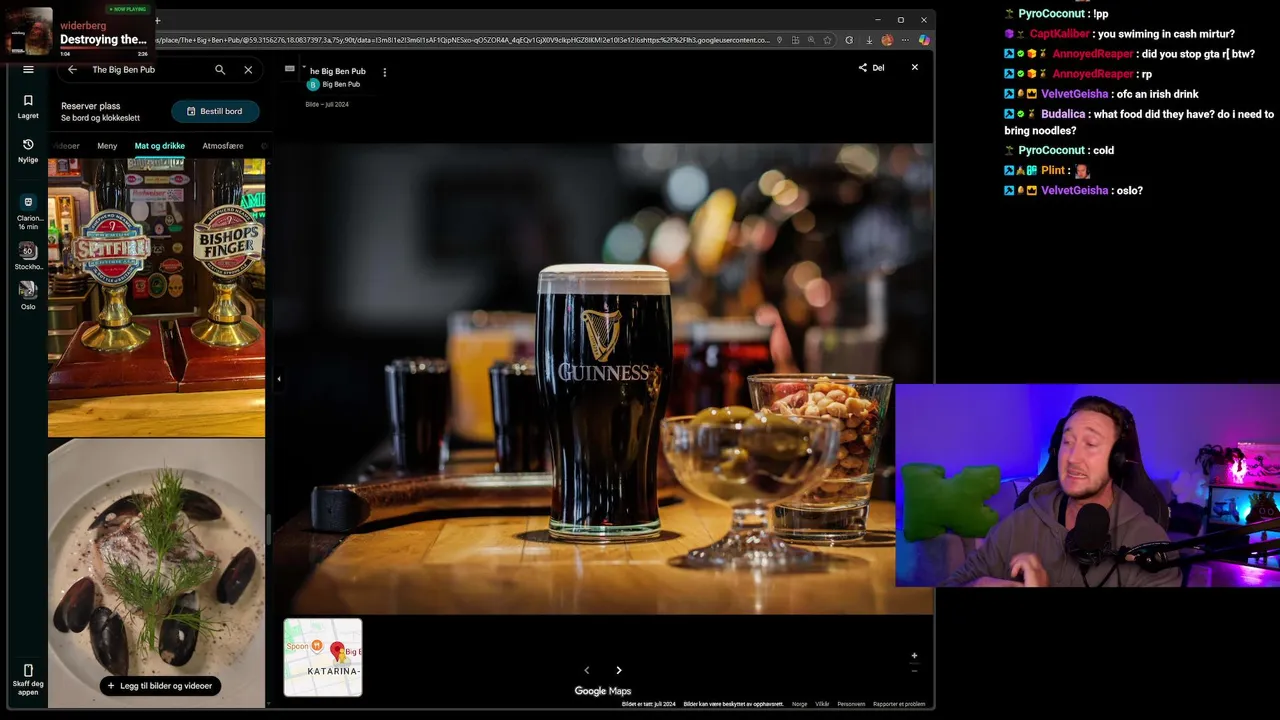This screenshot has height=720, width=1280.
Task: Open the Personvern footer link
Action: tap(851, 704)
